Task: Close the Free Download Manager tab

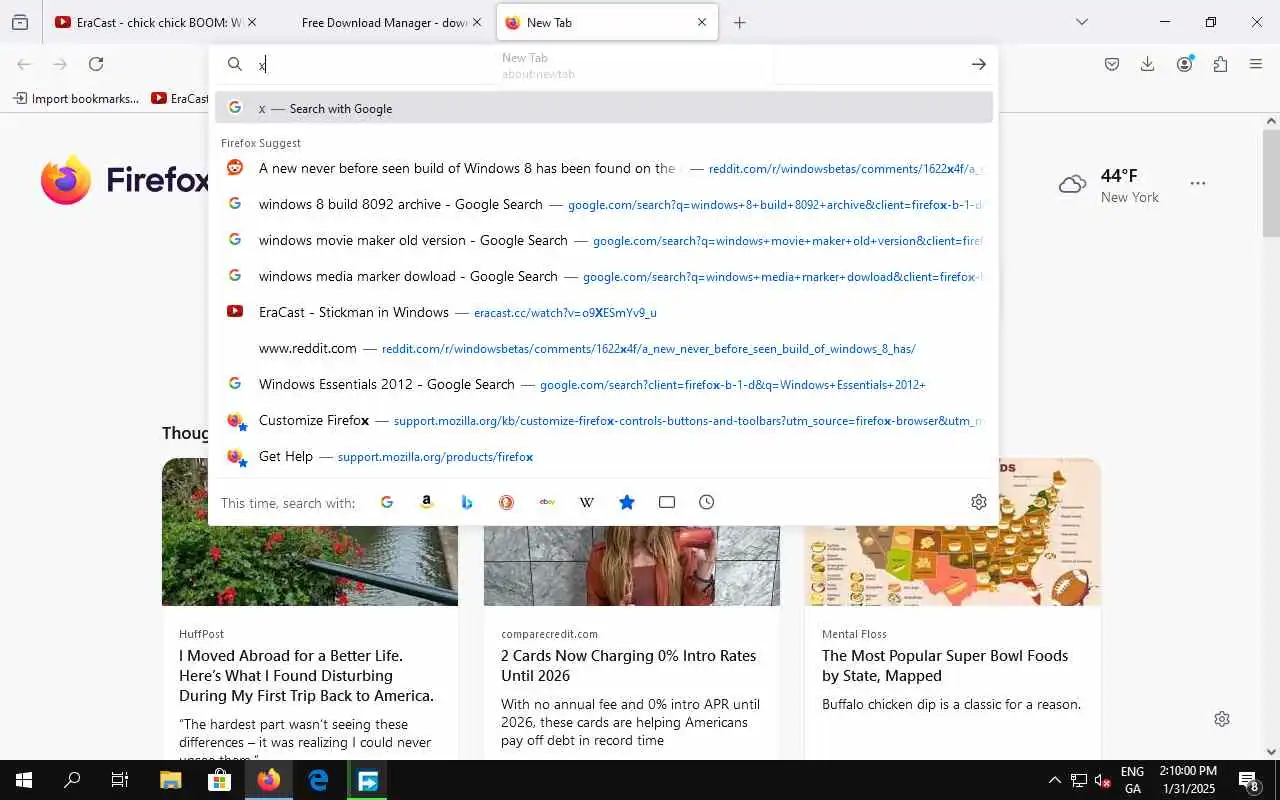Action: (x=476, y=22)
